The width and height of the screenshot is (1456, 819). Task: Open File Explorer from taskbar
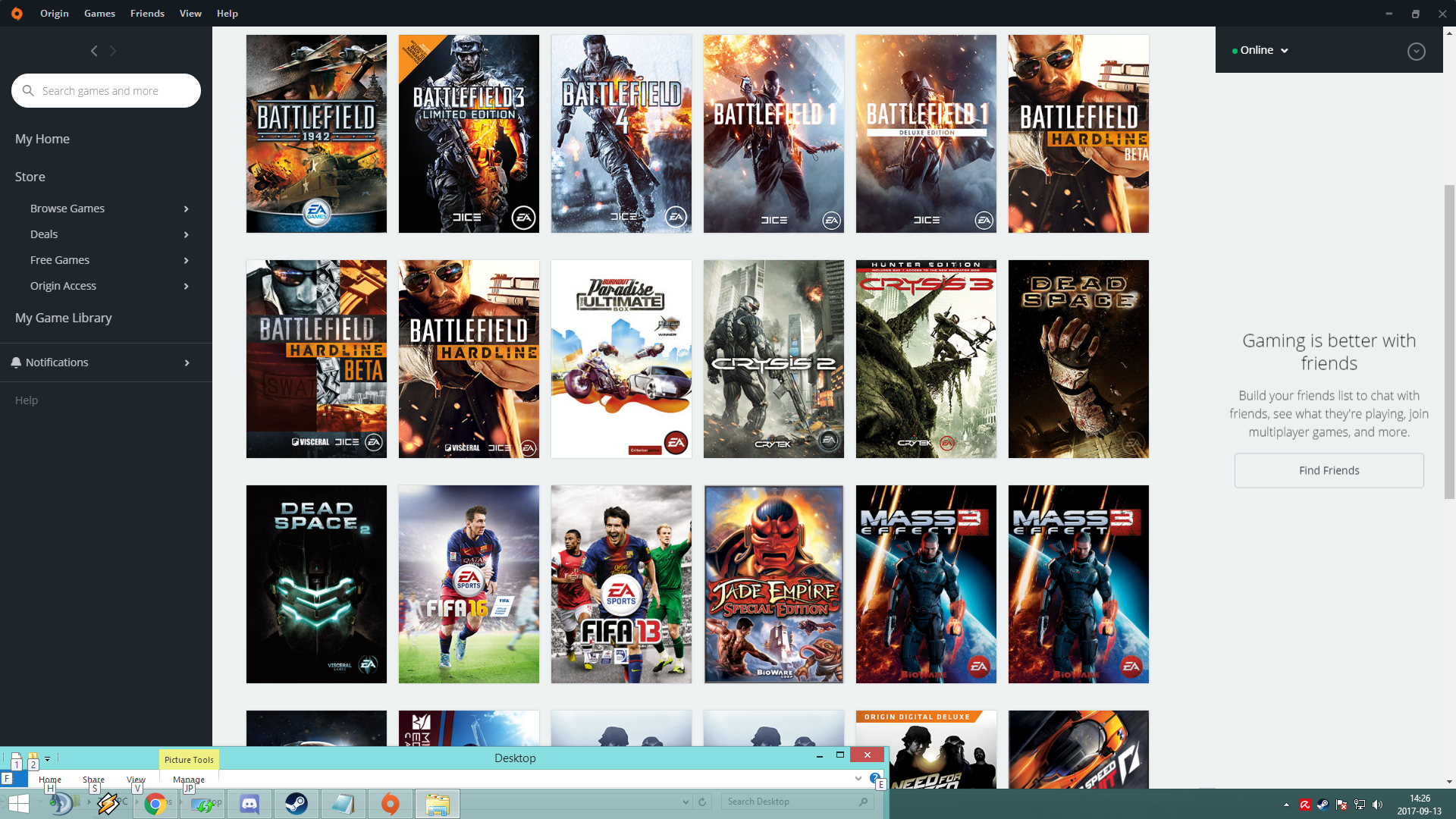tap(438, 804)
